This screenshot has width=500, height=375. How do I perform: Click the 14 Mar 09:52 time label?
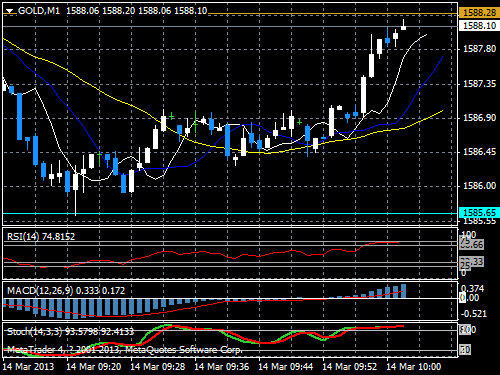(350, 367)
